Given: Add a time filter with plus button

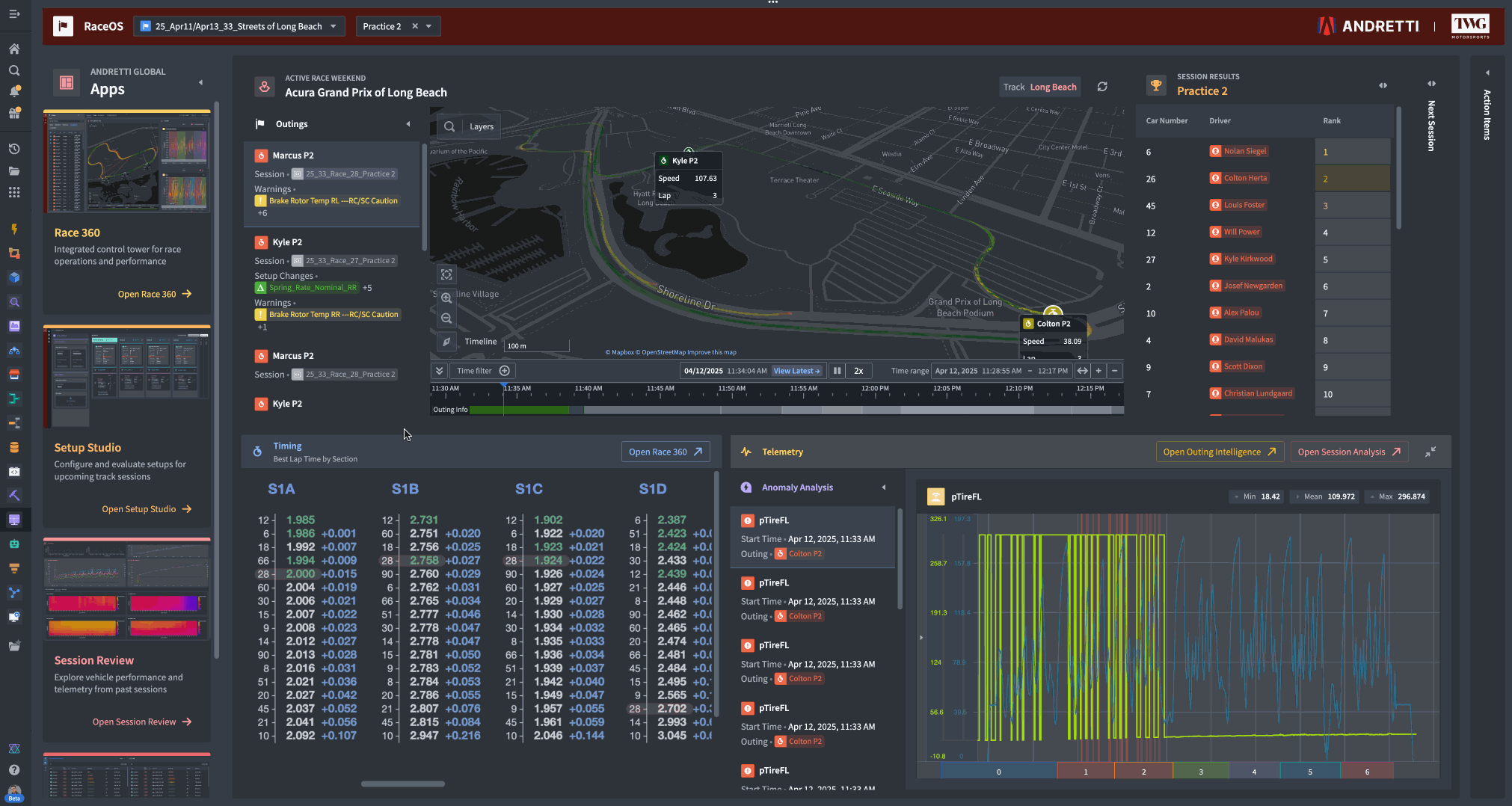Looking at the screenshot, I should click(x=505, y=371).
